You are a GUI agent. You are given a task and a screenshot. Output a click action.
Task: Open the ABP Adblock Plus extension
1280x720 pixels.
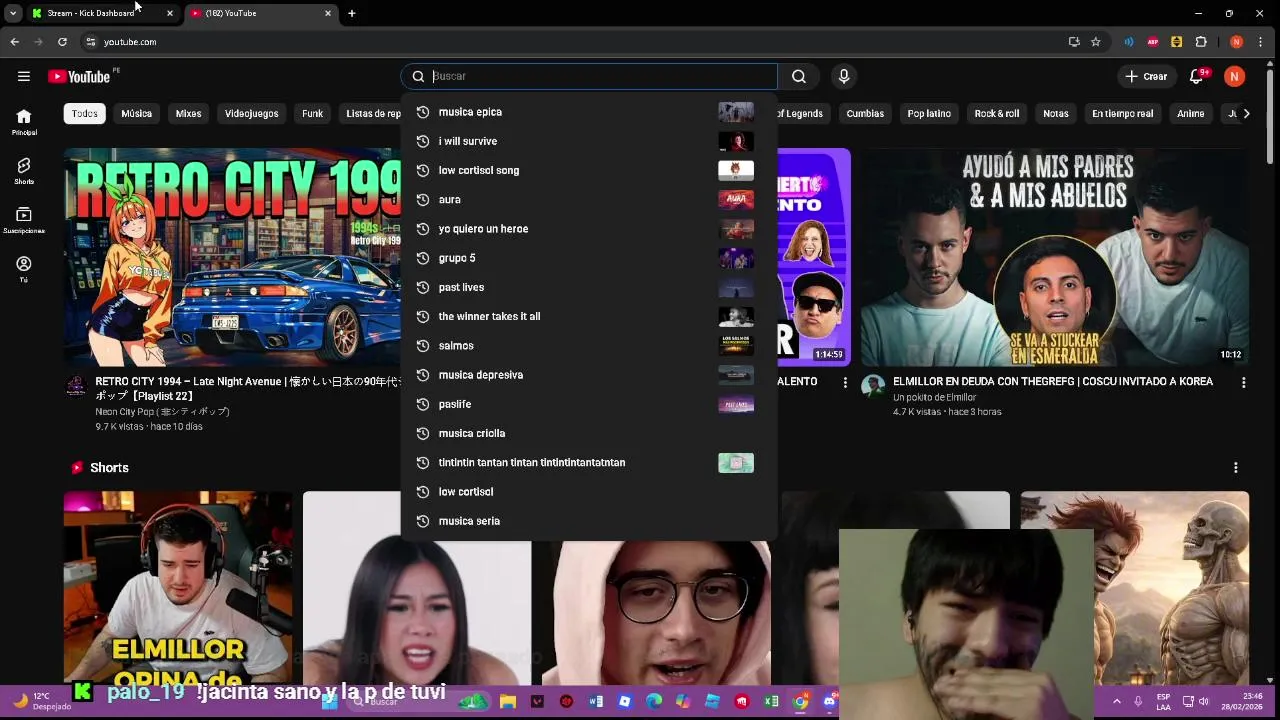tap(1153, 42)
